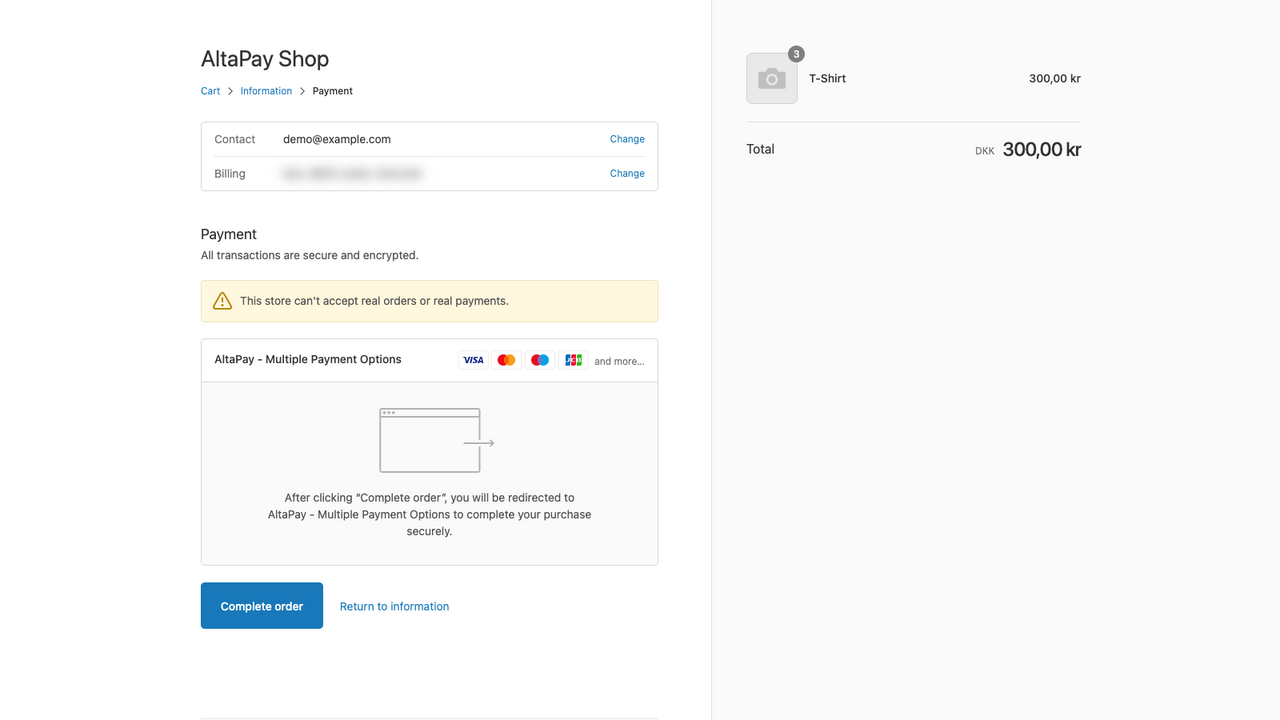Select the Payment breadcrumb step
The image size is (1280, 720).
click(332, 91)
